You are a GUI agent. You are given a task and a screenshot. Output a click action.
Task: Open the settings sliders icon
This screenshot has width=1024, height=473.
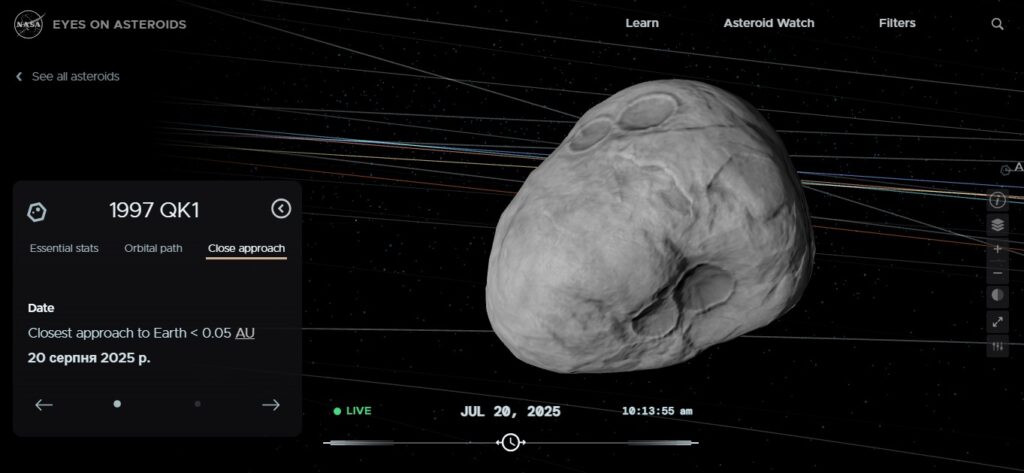click(x=997, y=346)
